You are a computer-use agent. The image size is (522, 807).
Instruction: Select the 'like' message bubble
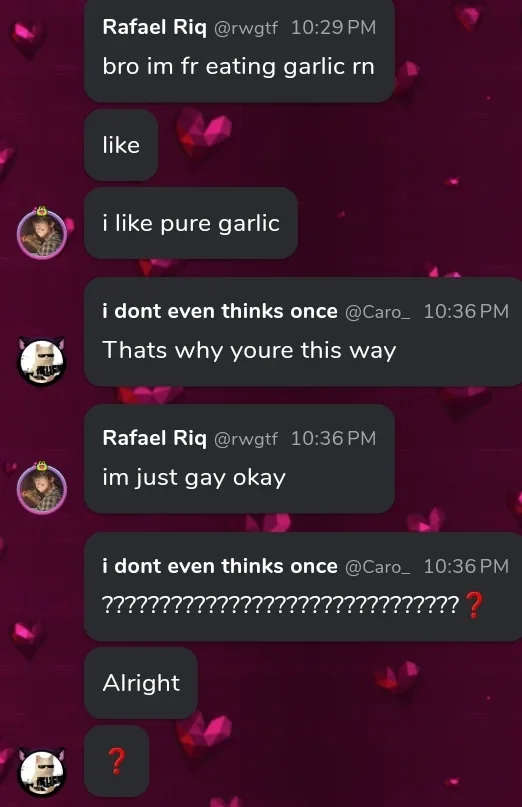click(121, 145)
